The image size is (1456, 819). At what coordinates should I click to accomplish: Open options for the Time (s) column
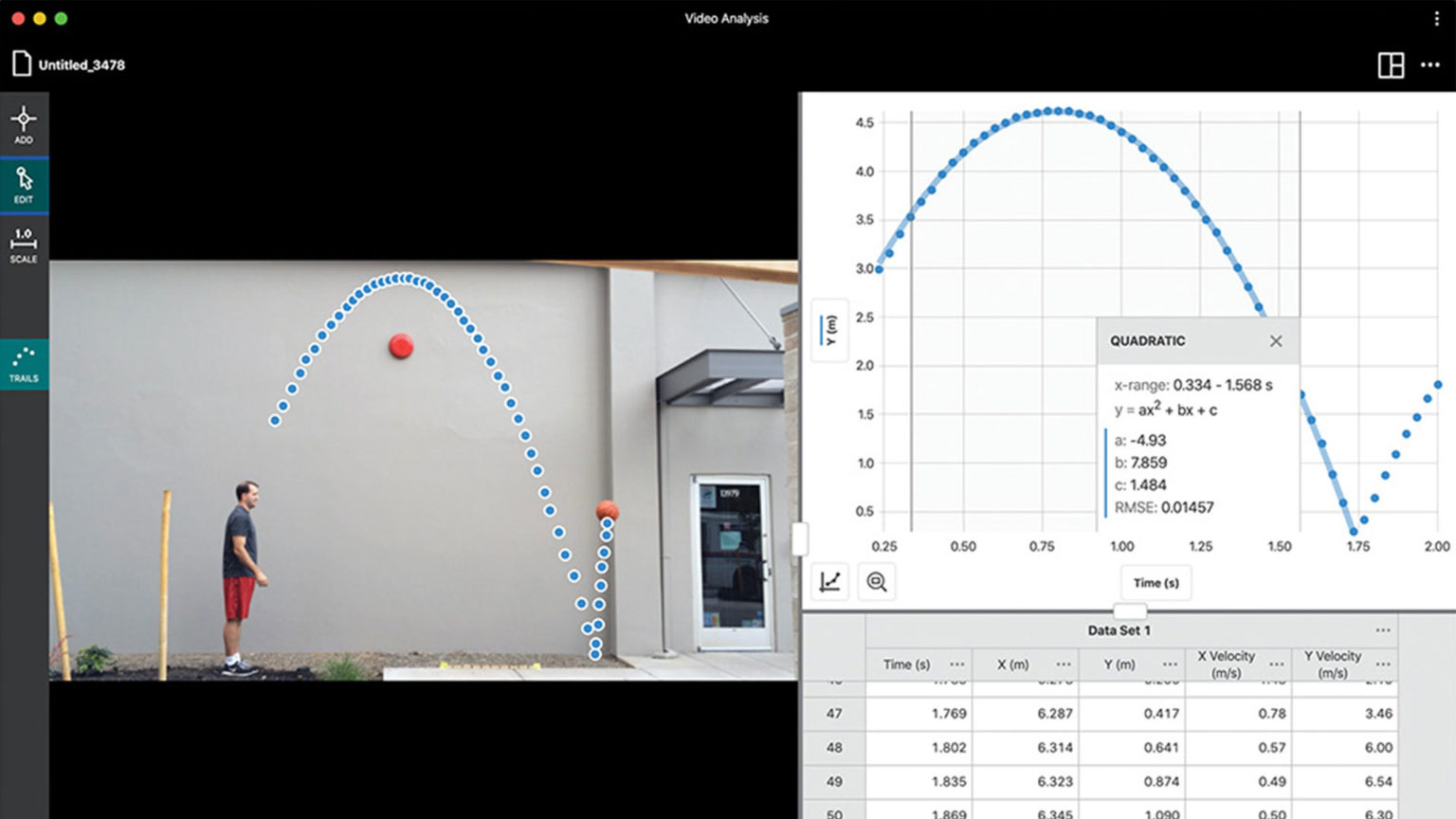[x=957, y=664]
